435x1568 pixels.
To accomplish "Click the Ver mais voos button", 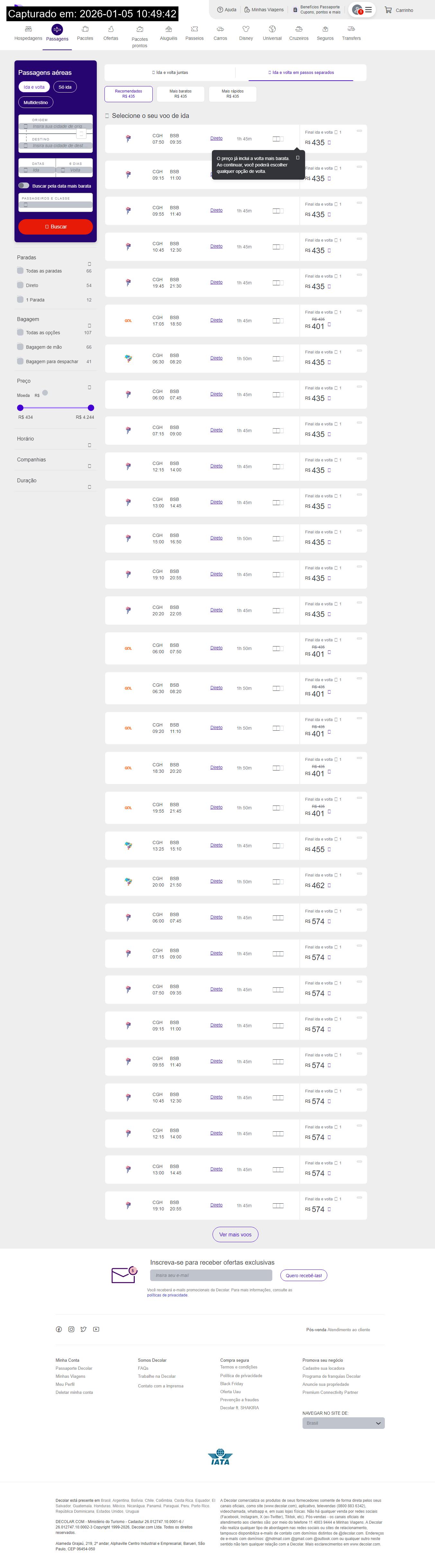I will click(235, 1234).
